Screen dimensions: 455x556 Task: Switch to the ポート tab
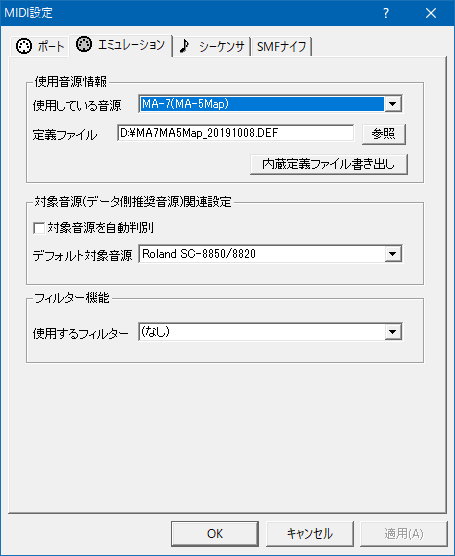40,46
